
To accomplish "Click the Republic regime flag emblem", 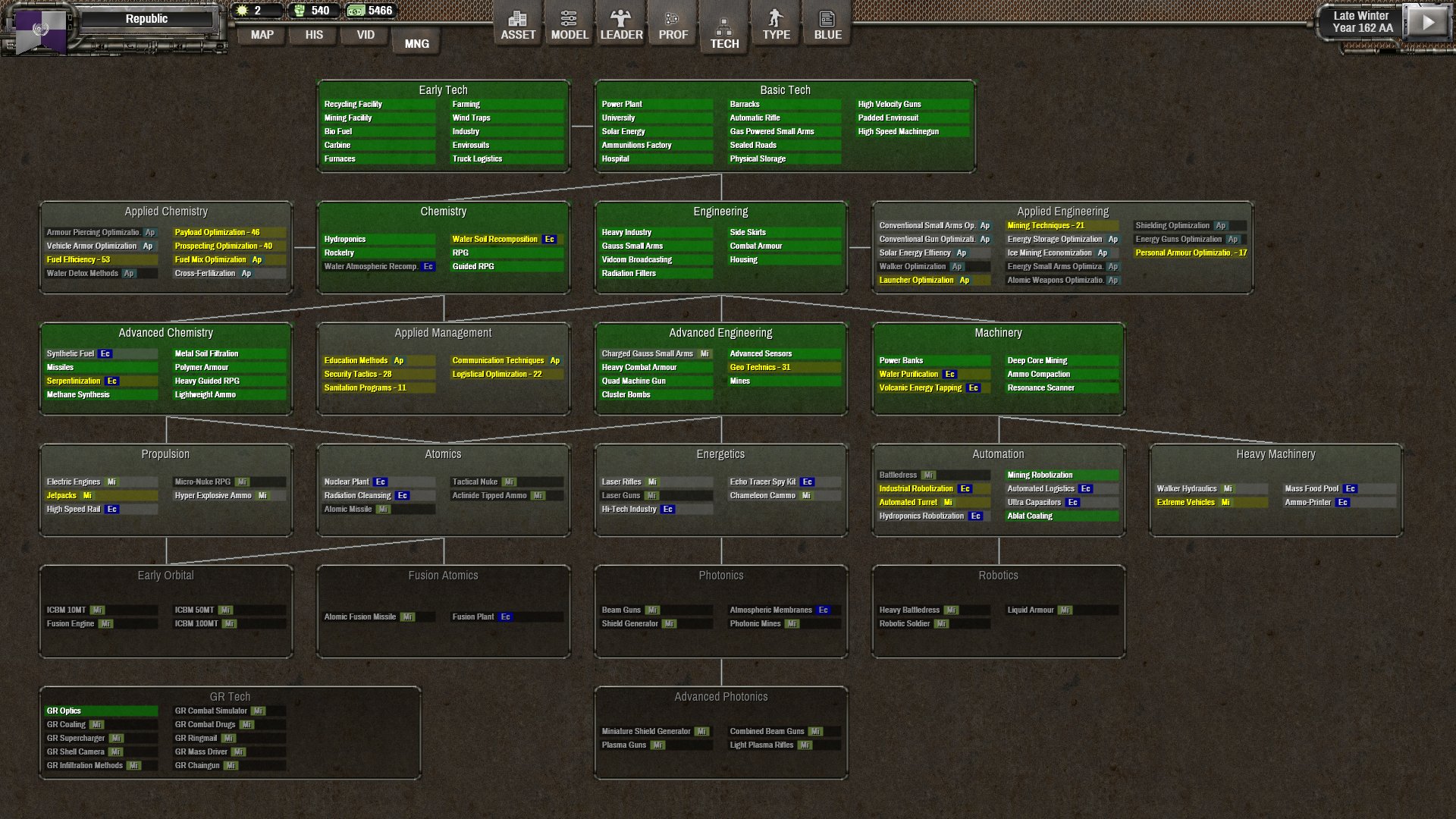I will tap(42, 30).
